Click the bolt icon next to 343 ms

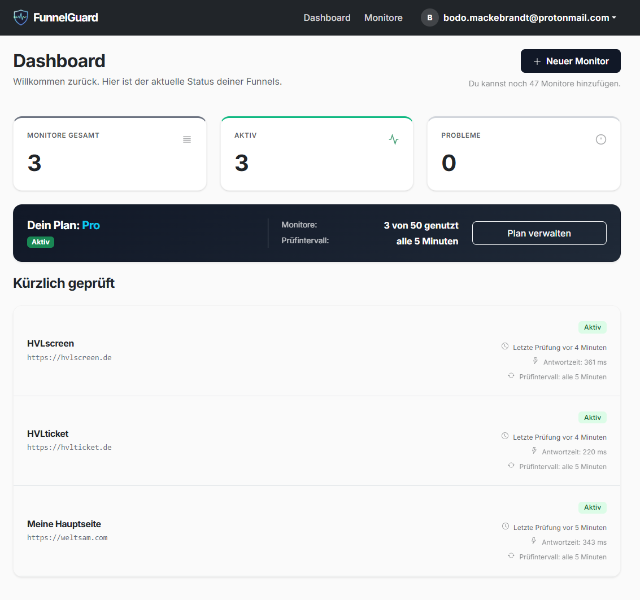[x=533, y=541]
